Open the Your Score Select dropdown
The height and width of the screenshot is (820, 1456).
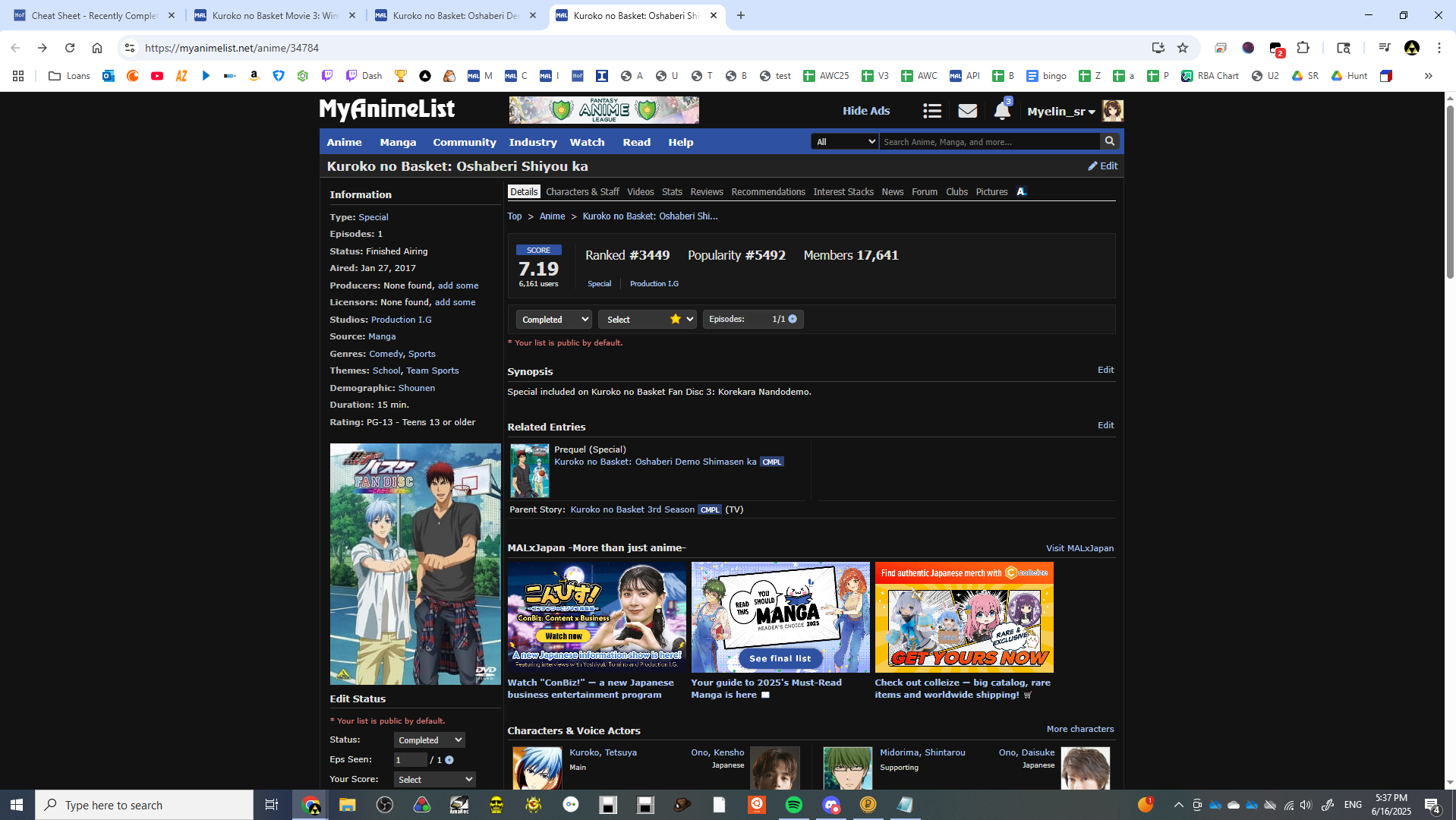pyautogui.click(x=435, y=780)
